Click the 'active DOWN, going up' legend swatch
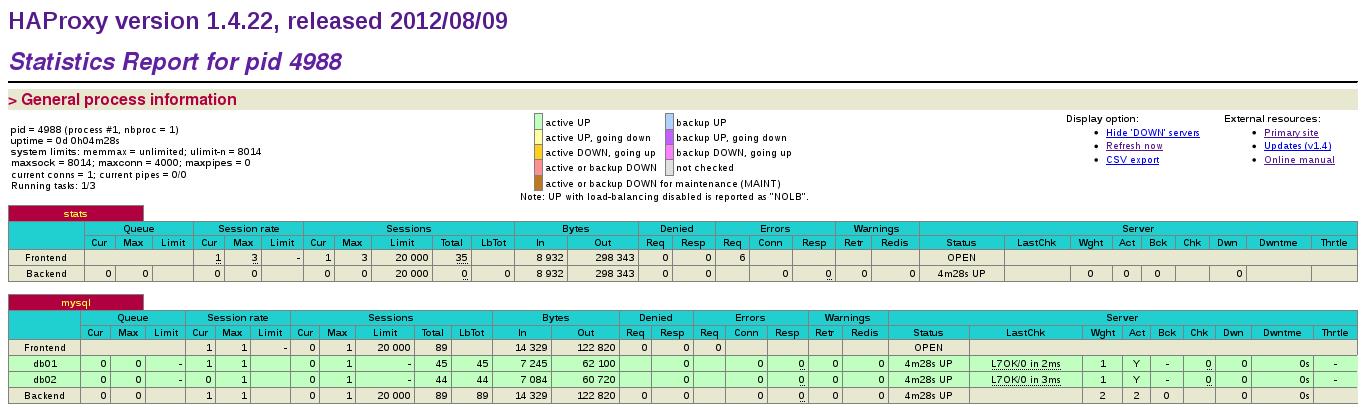 pos(538,153)
